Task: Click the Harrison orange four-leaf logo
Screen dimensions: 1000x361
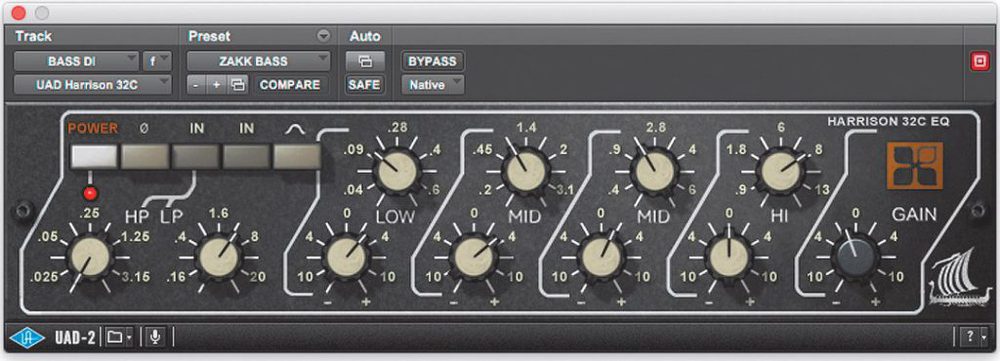Action: 914,165
